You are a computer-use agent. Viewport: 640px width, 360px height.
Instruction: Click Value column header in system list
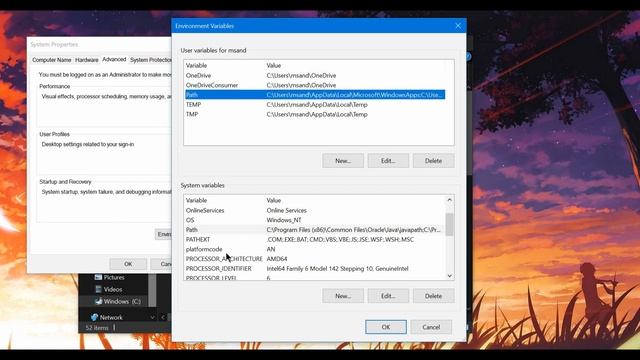273,200
